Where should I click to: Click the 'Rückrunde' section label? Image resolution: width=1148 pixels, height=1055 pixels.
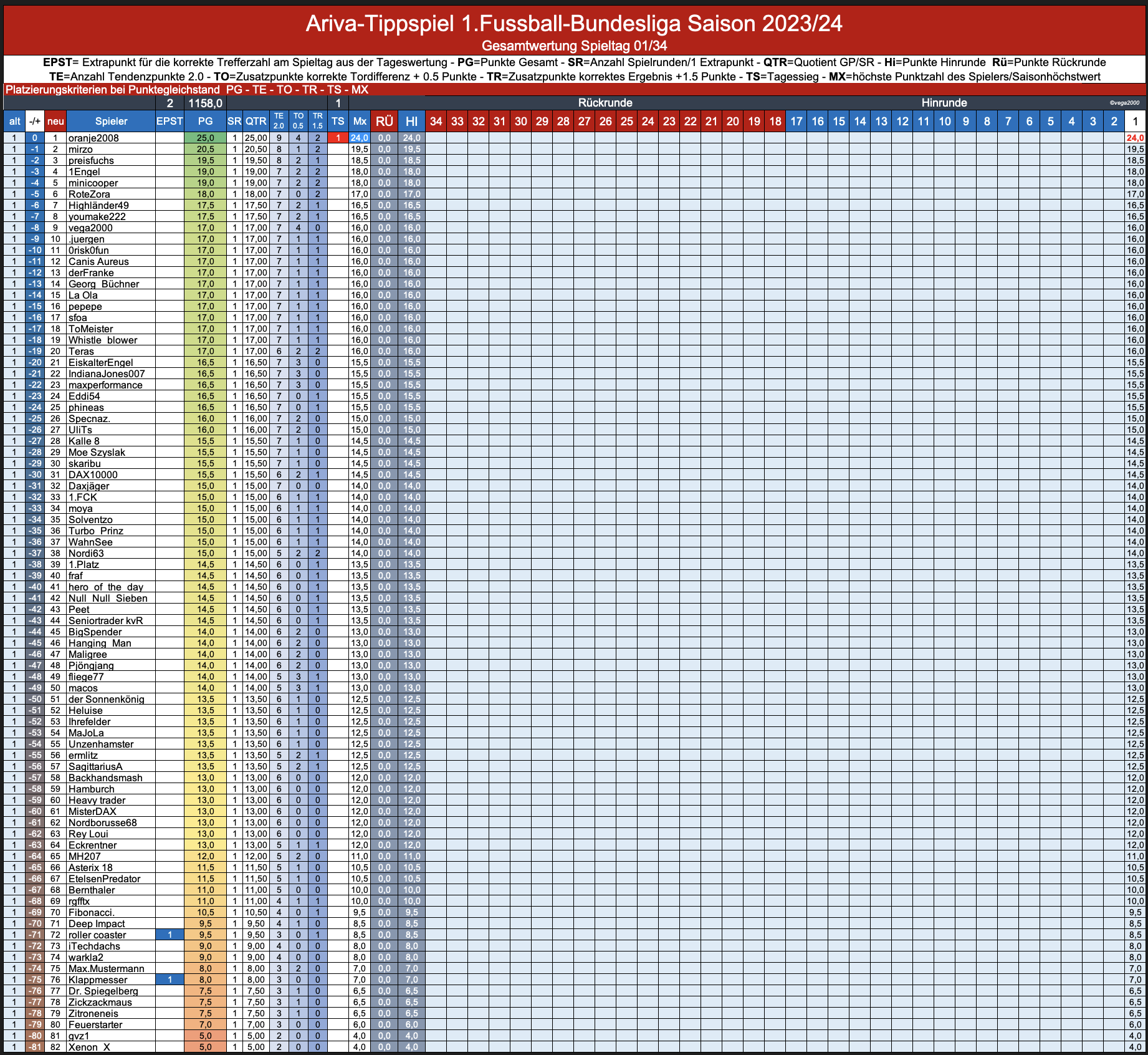605,103
